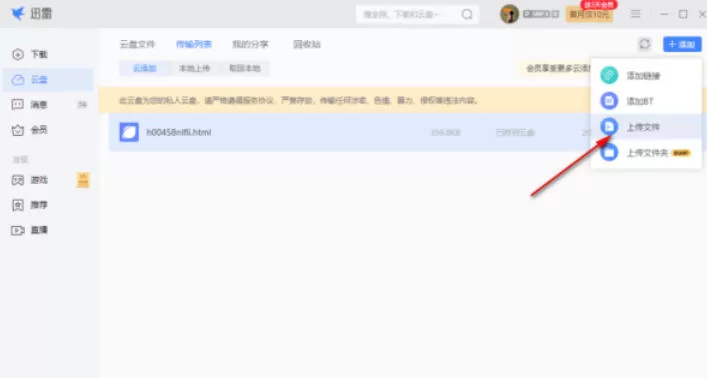Select the 云添加 sub-tab

click(145, 69)
